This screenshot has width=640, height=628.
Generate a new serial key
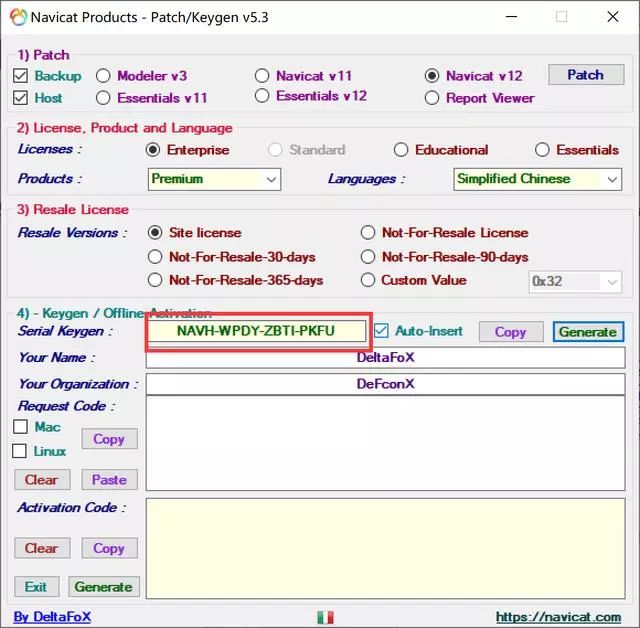588,332
